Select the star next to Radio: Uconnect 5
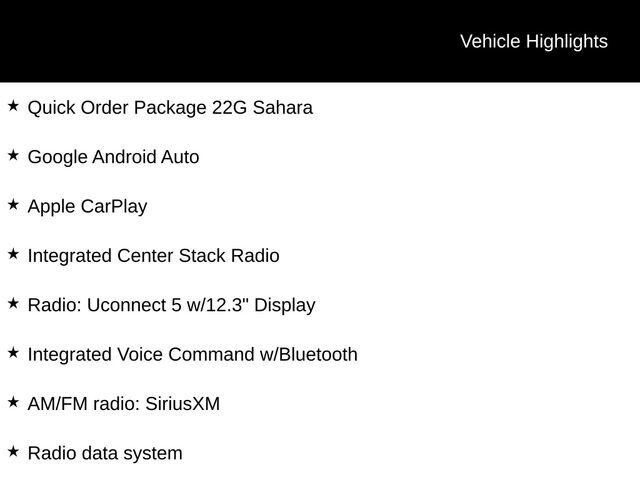 13,304
